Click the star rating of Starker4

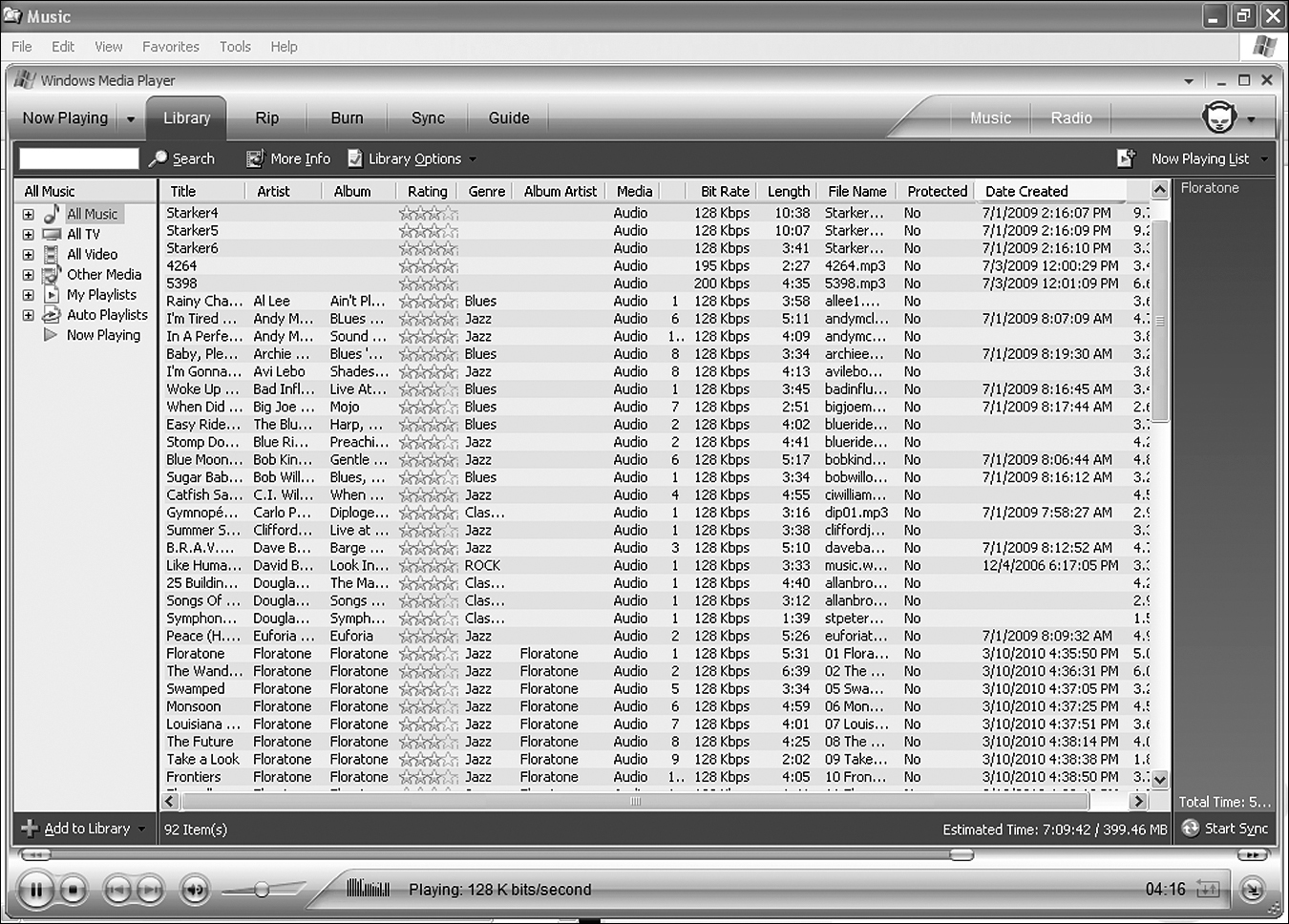click(x=428, y=213)
